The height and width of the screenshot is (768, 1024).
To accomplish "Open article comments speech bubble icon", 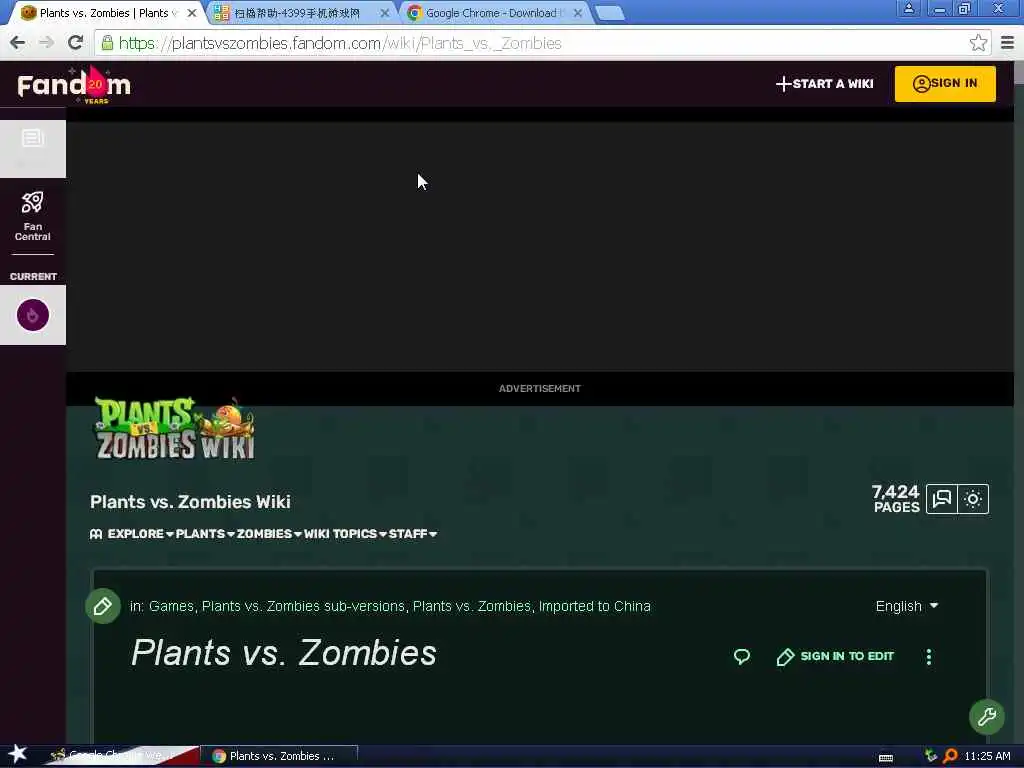I will pos(742,656).
